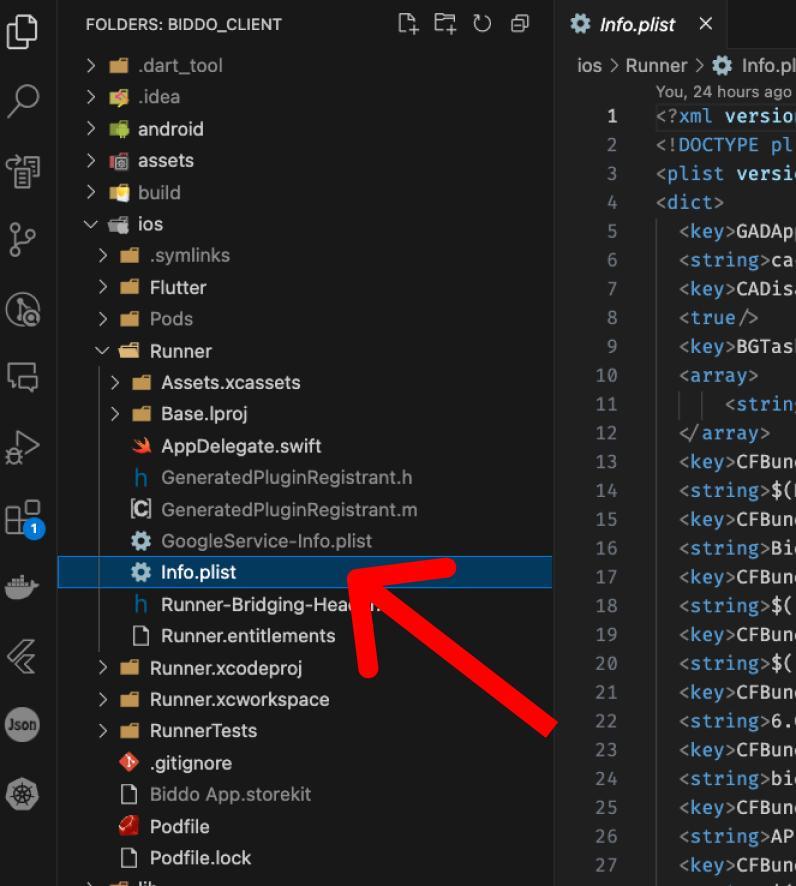The height and width of the screenshot is (886, 796).
Task: Expand Runner.xcodeproj folder
Action: [103, 668]
